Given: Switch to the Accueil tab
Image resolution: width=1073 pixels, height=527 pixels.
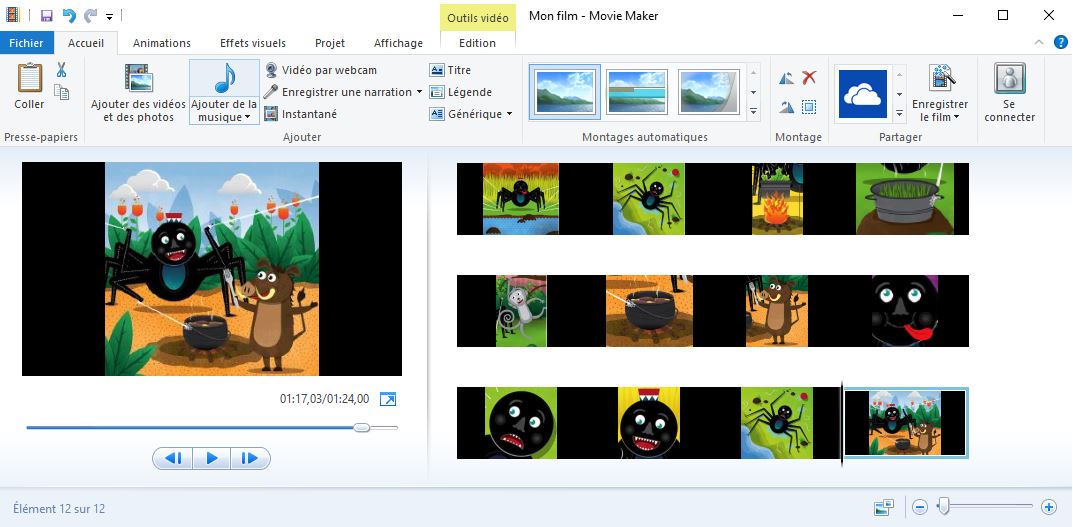Looking at the screenshot, I should [x=86, y=42].
